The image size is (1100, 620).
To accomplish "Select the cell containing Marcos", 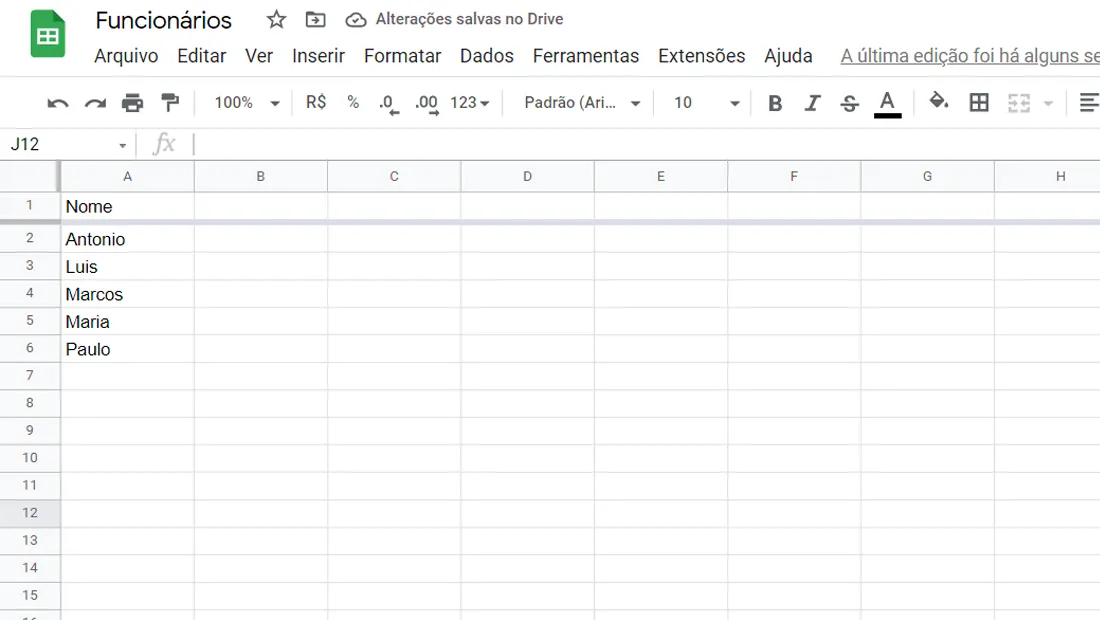I will 128,294.
